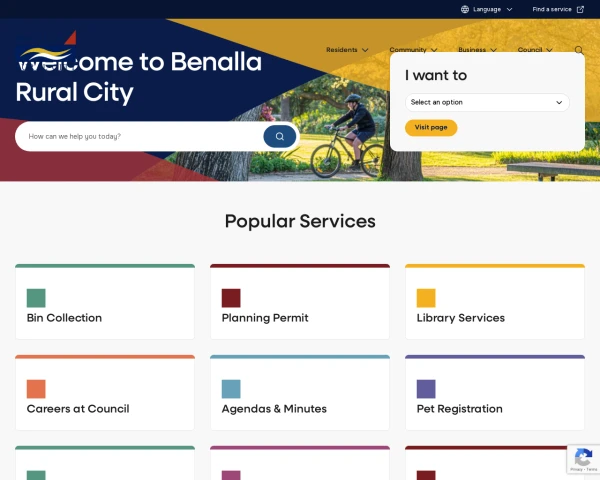Image resolution: width=600 pixels, height=480 pixels.
Task: Click the reCAPTCHA badge
Action: coord(583,459)
